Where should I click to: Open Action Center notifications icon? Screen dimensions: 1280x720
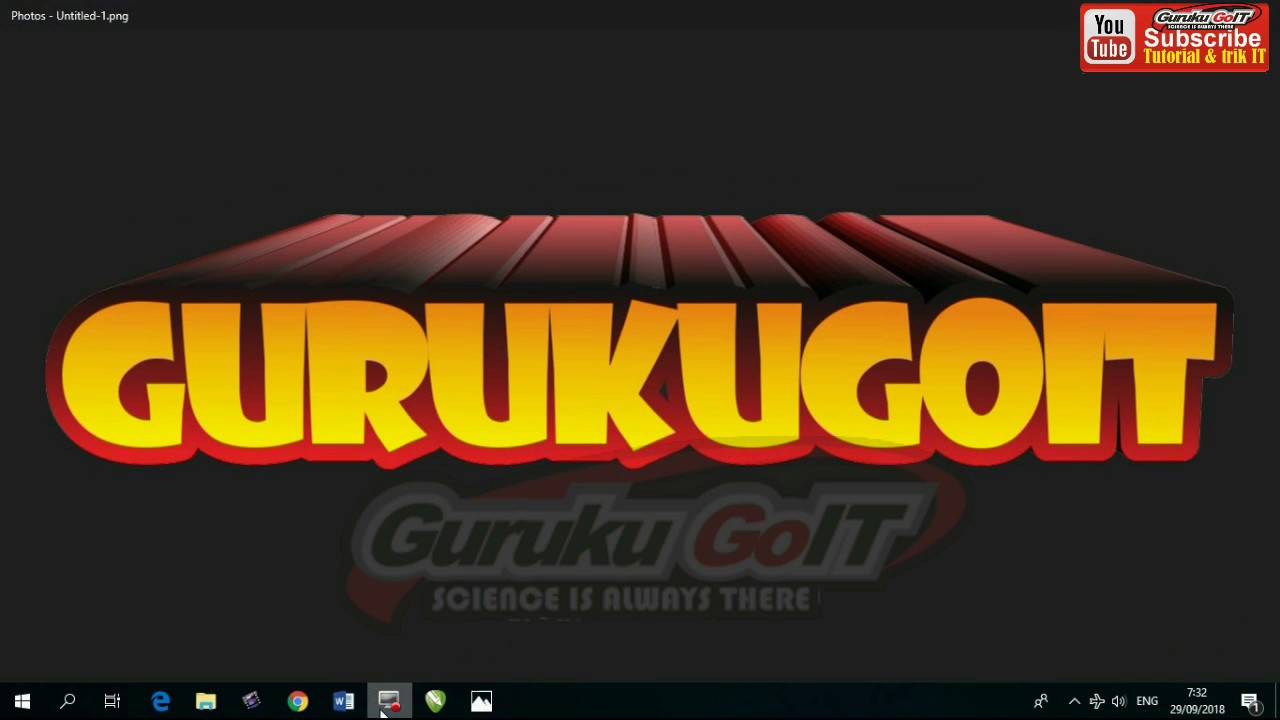click(1250, 701)
